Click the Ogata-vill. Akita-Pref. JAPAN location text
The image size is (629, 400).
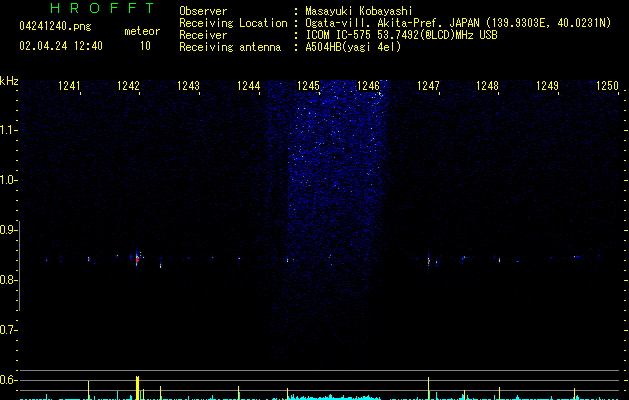[x=458, y=23]
